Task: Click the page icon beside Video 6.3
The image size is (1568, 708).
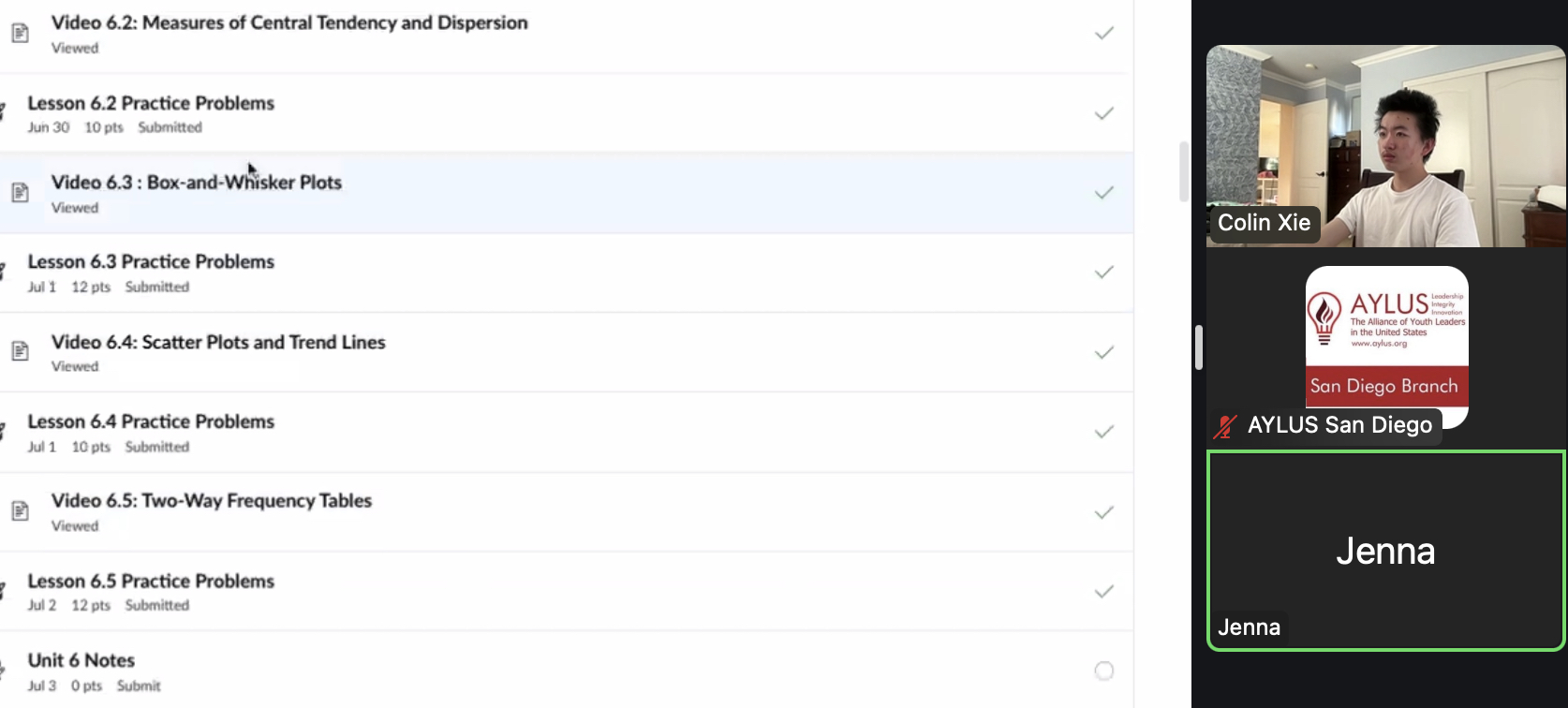Action: [20, 193]
